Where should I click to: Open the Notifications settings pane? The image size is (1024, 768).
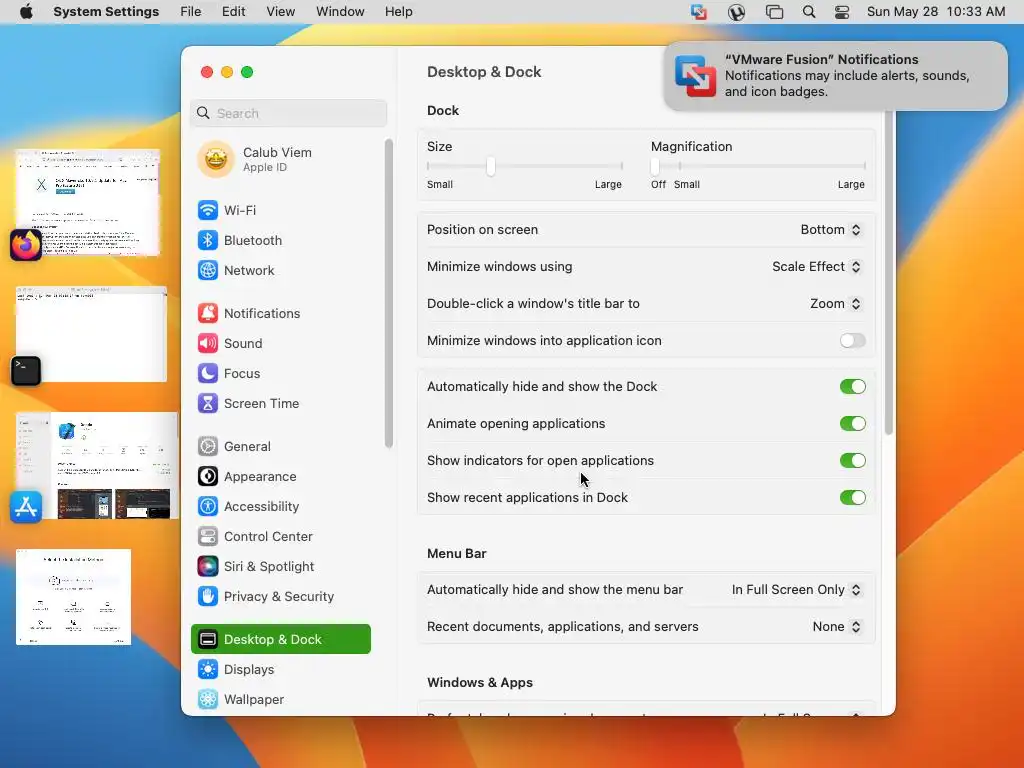pos(281,313)
